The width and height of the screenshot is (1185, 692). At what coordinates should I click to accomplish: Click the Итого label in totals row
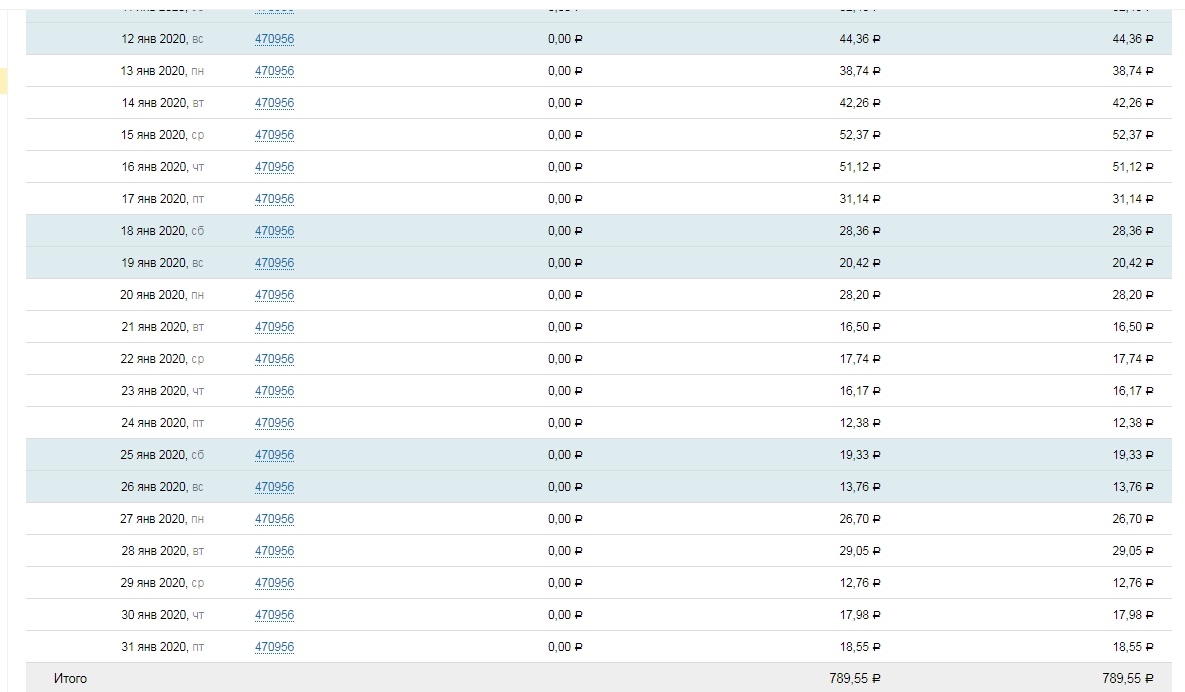pos(70,679)
